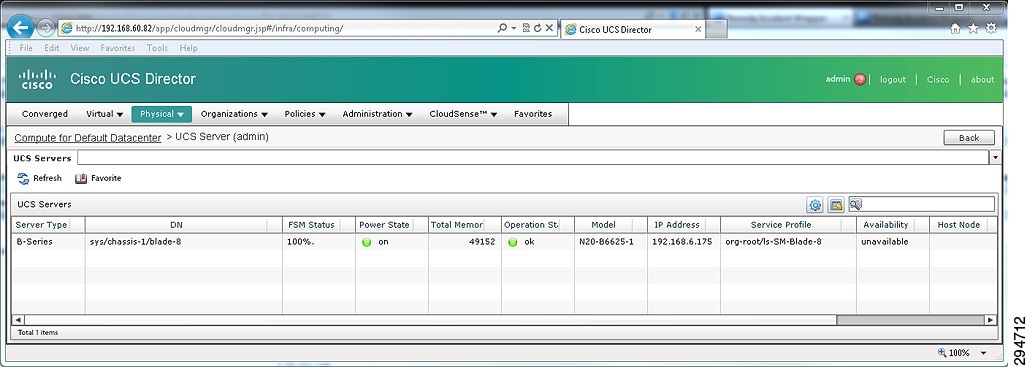This screenshot has width=1026, height=367.
Task: Close the Cisco UCS Director browser tab
Action: (x=698, y=29)
